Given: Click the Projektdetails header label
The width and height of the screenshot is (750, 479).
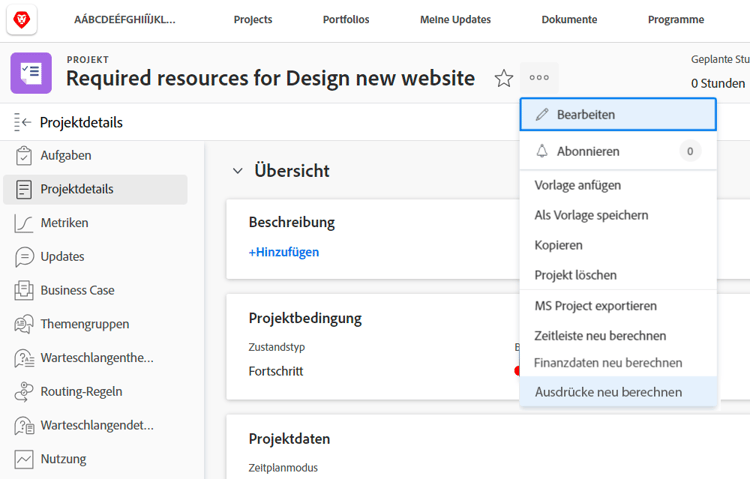Looking at the screenshot, I should point(81,123).
